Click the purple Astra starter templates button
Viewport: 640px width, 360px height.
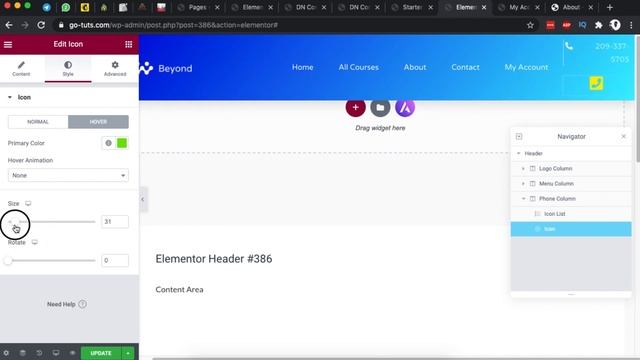pyautogui.click(x=405, y=107)
